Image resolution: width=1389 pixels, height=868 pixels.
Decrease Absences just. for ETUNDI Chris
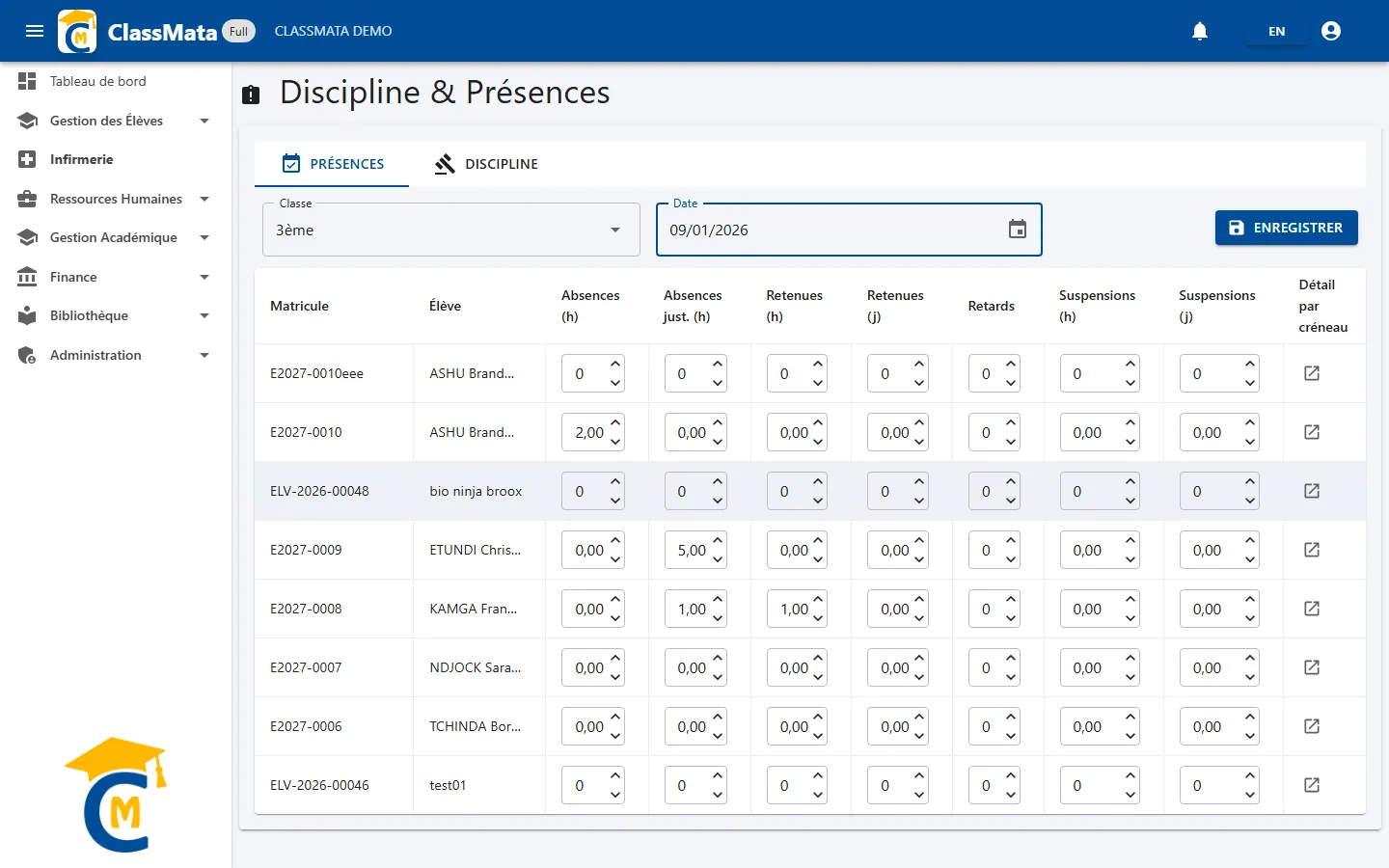(x=718, y=560)
